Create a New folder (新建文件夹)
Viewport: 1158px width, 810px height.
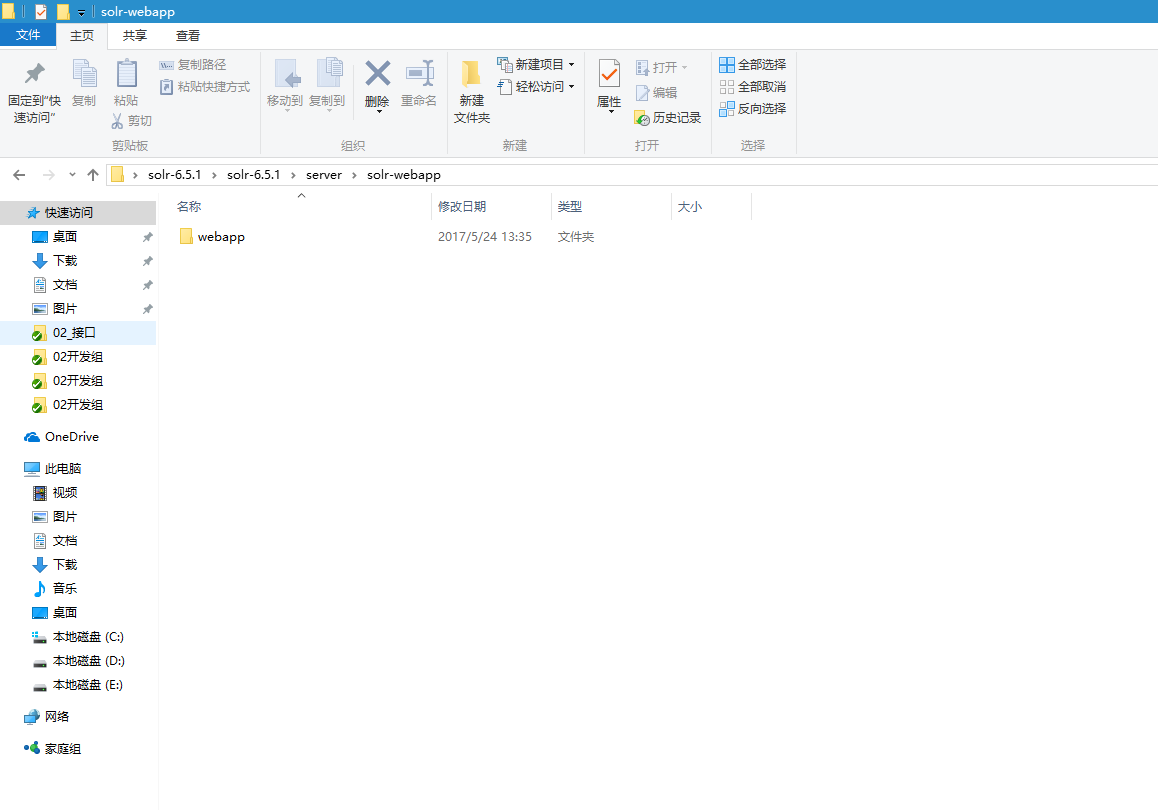tap(471, 92)
